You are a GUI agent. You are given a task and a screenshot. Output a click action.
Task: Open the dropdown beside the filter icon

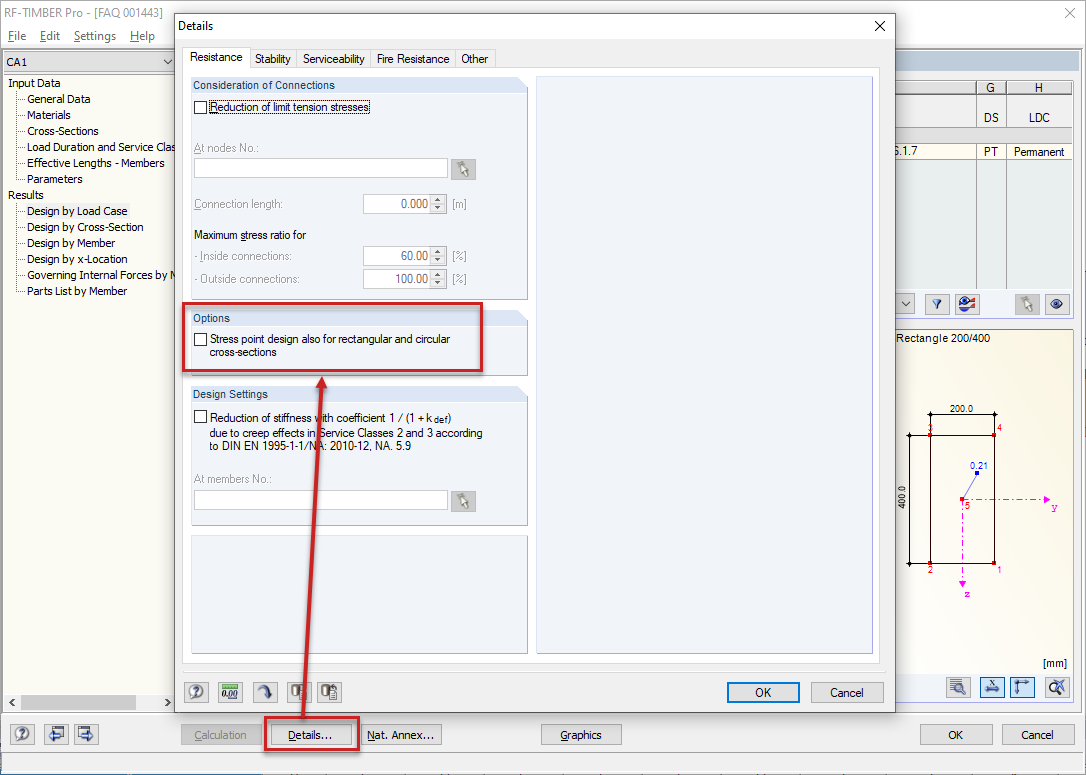coord(905,304)
